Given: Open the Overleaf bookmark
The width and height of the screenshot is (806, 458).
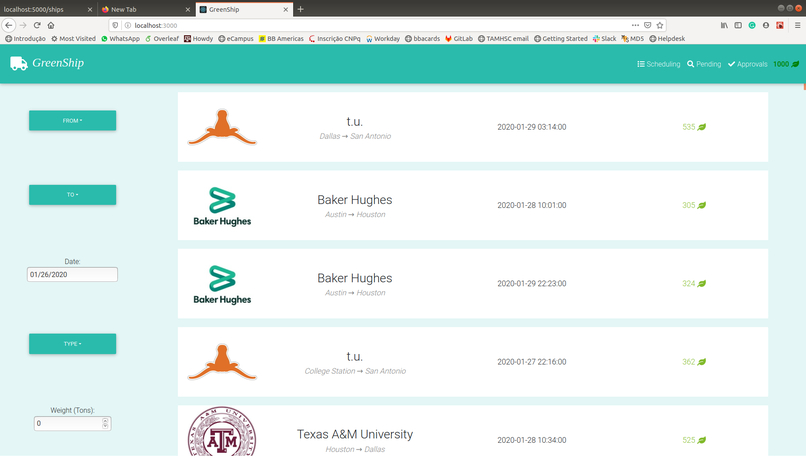Looking at the screenshot, I should click(x=162, y=39).
